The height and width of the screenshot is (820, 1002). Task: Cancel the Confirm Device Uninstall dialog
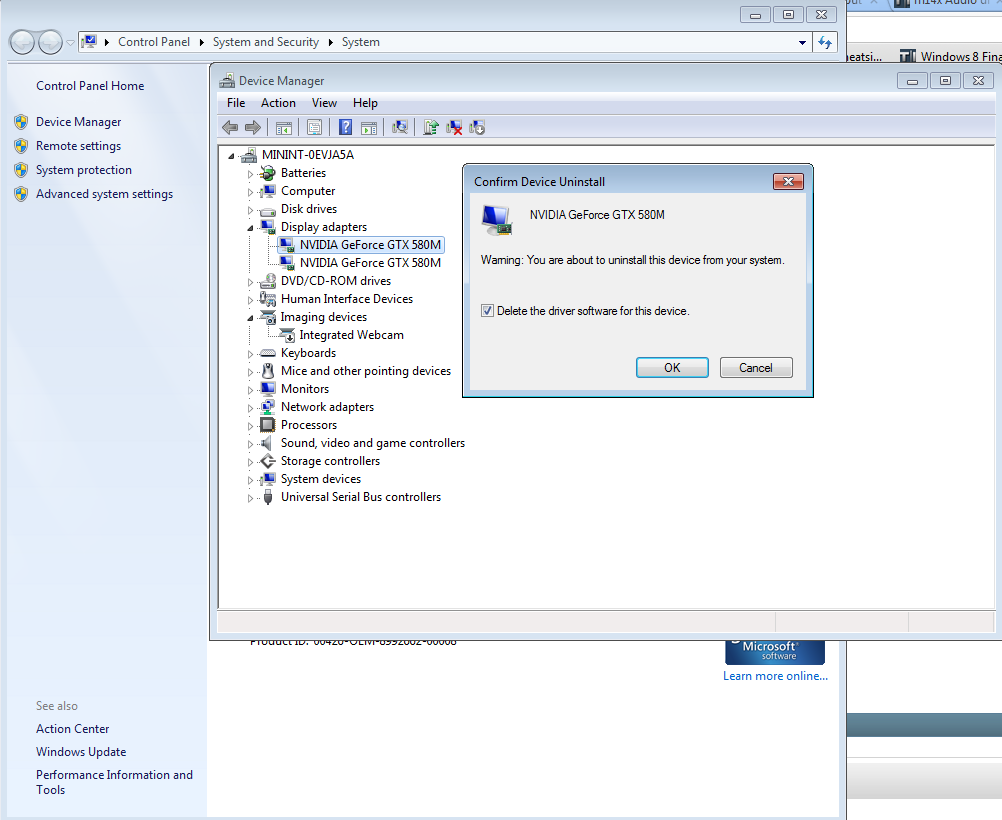coord(756,367)
